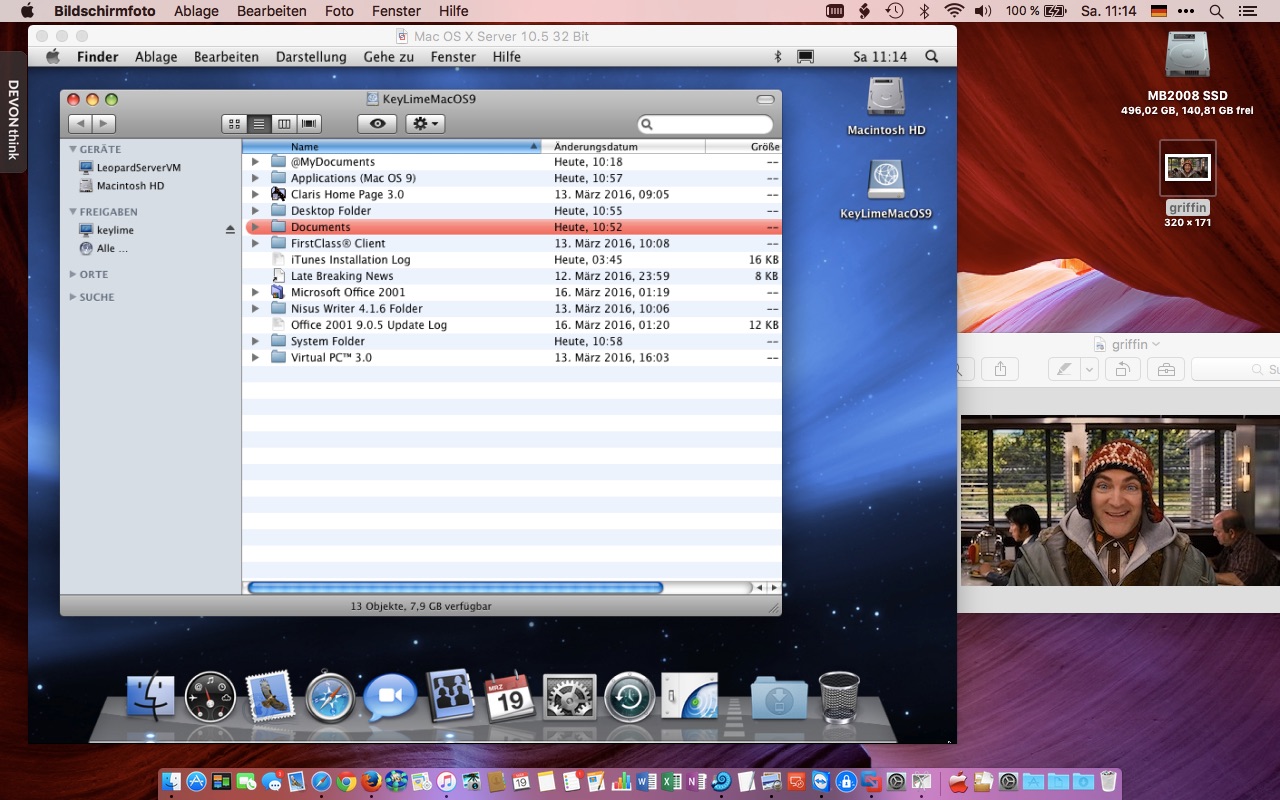Click the horizontal scrollbar in the Finder list
Image resolution: width=1280 pixels, height=800 pixels.
(x=455, y=587)
